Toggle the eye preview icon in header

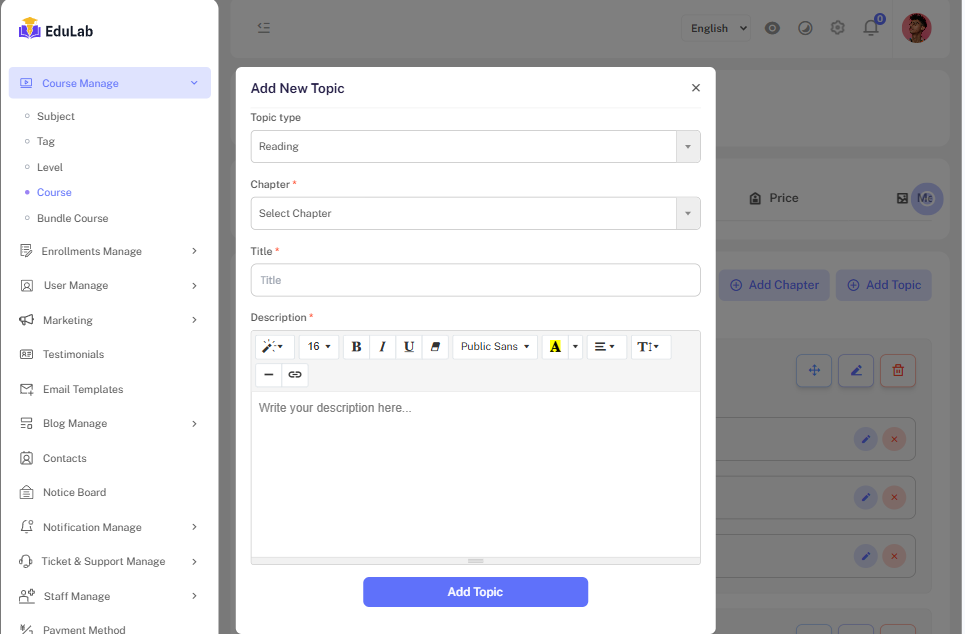(x=772, y=28)
